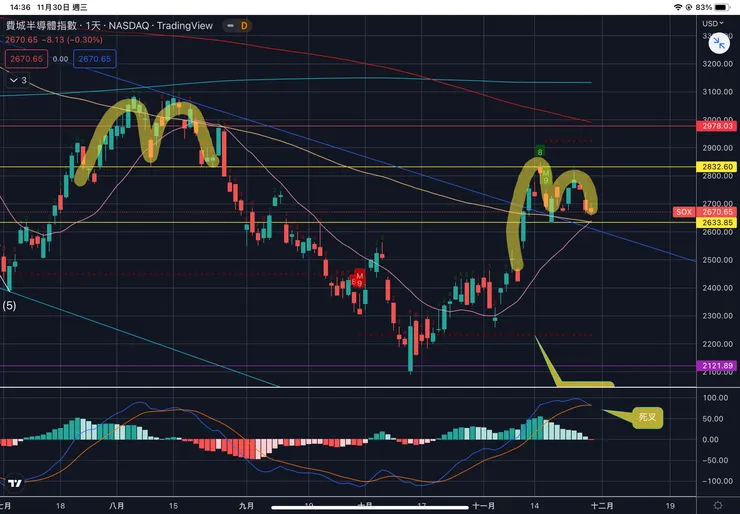Tap the TradingView logo icon
This screenshot has height=514, width=740.
[x=15, y=483]
